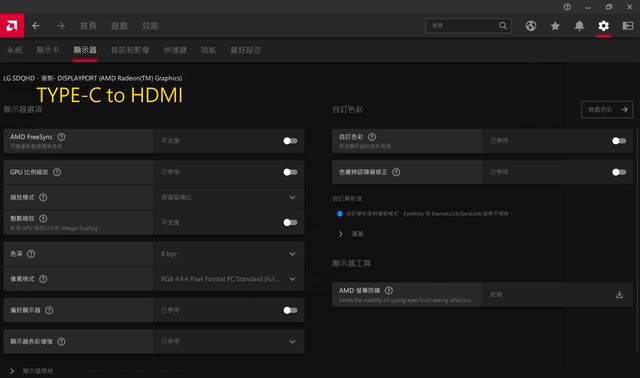640x378 pixels.
Task: Enable AMD FreeSync toggle
Action: coord(290,141)
